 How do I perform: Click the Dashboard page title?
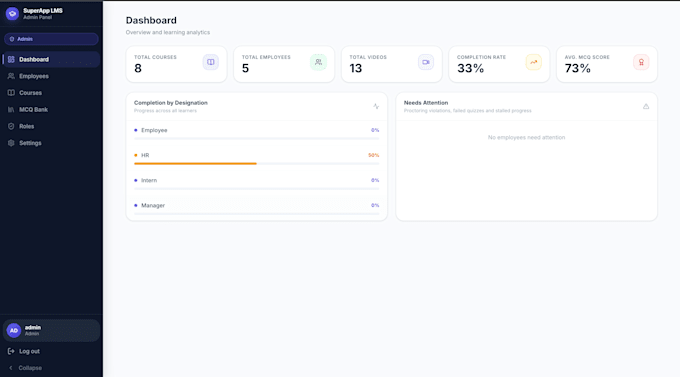tap(151, 20)
